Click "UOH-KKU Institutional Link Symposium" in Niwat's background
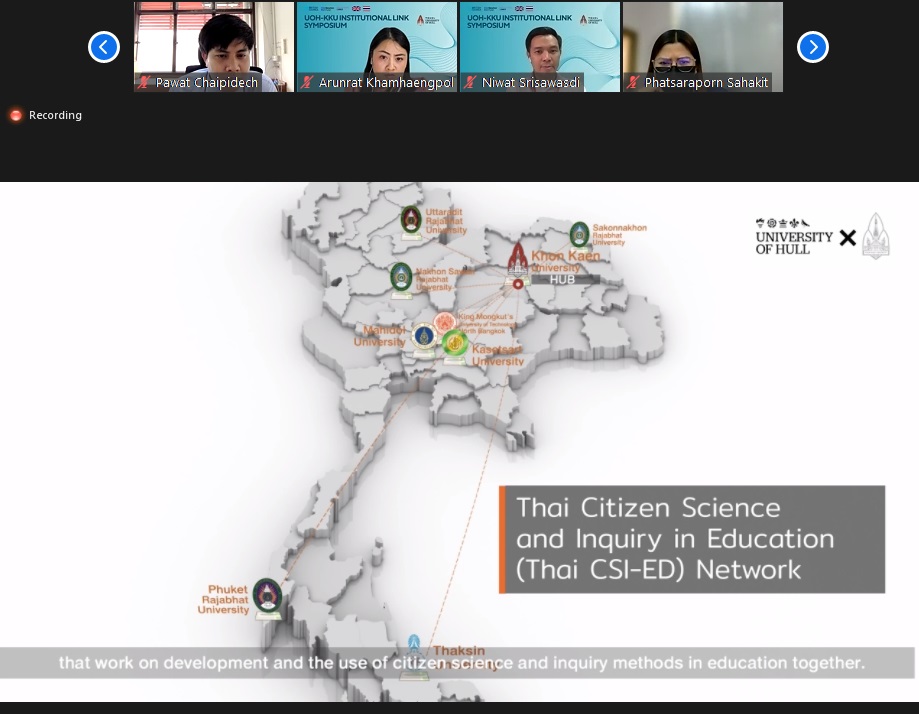This screenshot has height=714, width=919. [x=519, y=21]
